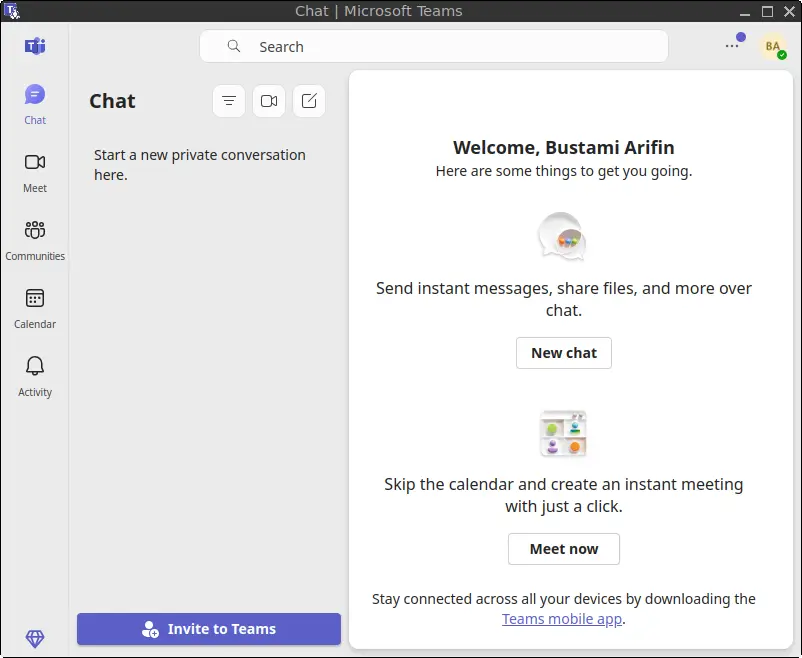Click the meeting grid illustration
This screenshot has height=658, width=802.
pos(563,433)
